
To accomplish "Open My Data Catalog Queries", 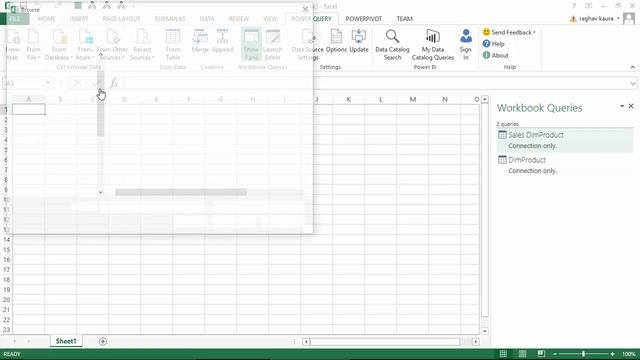I will (433, 45).
